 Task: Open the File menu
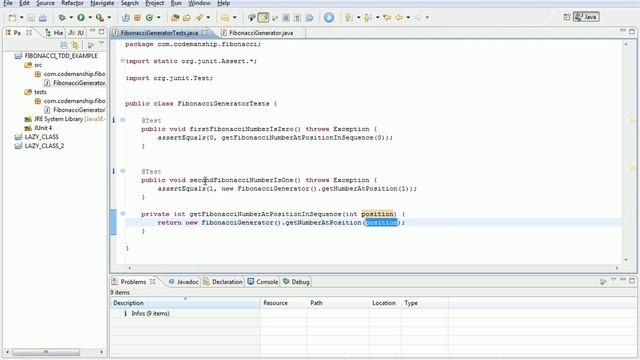coord(8,3)
